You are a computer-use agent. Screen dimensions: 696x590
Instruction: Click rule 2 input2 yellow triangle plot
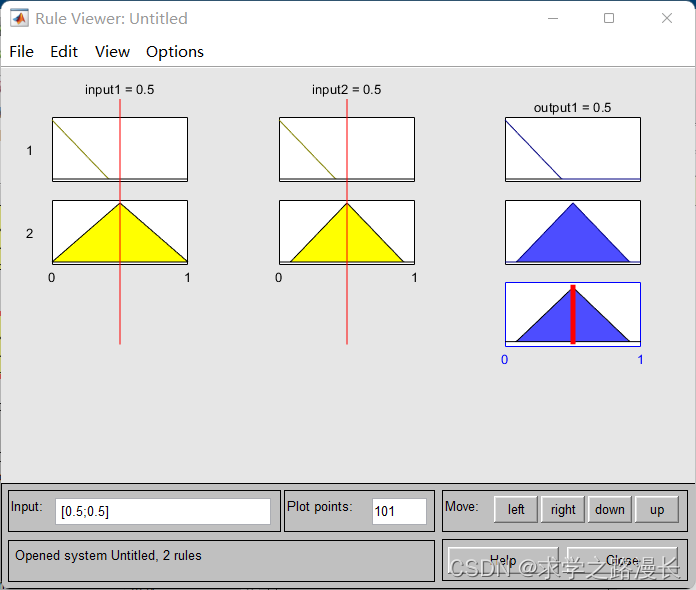(347, 232)
